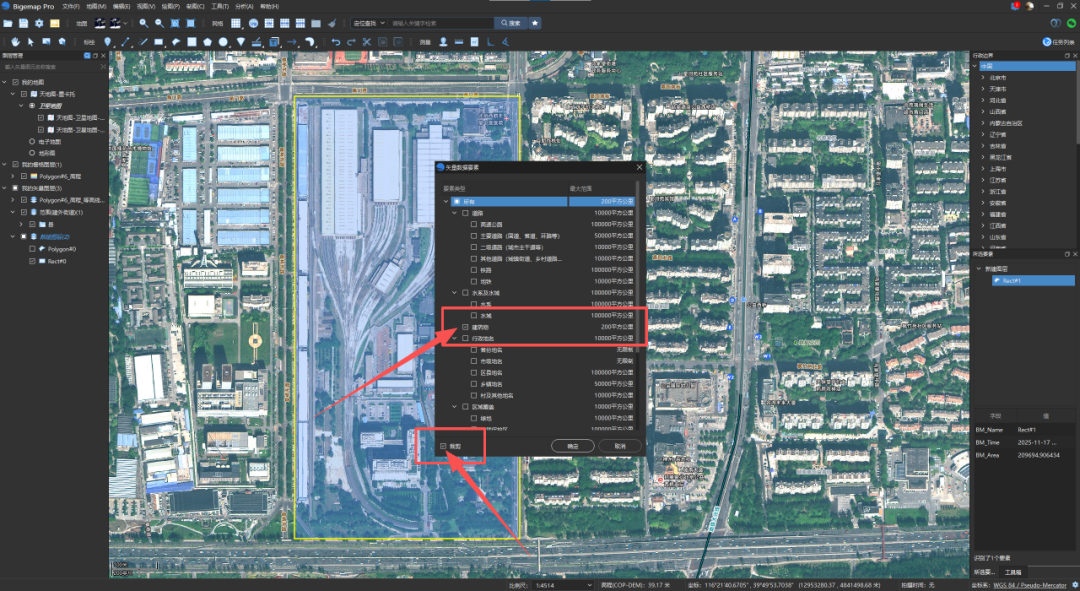Viewport: 1080px width, 591px height.
Task: Click the search icon in layer panel header
Action: 87,56
